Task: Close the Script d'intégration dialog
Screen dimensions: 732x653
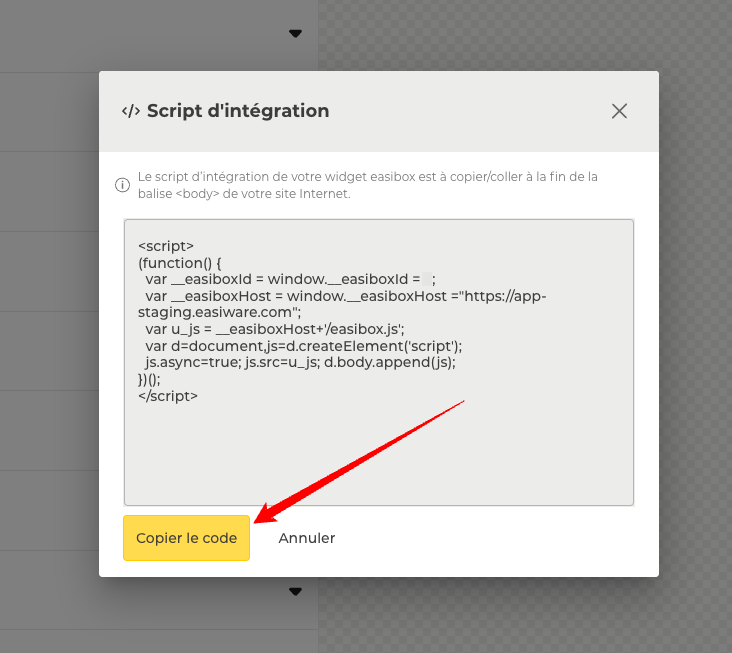Action: tap(619, 111)
